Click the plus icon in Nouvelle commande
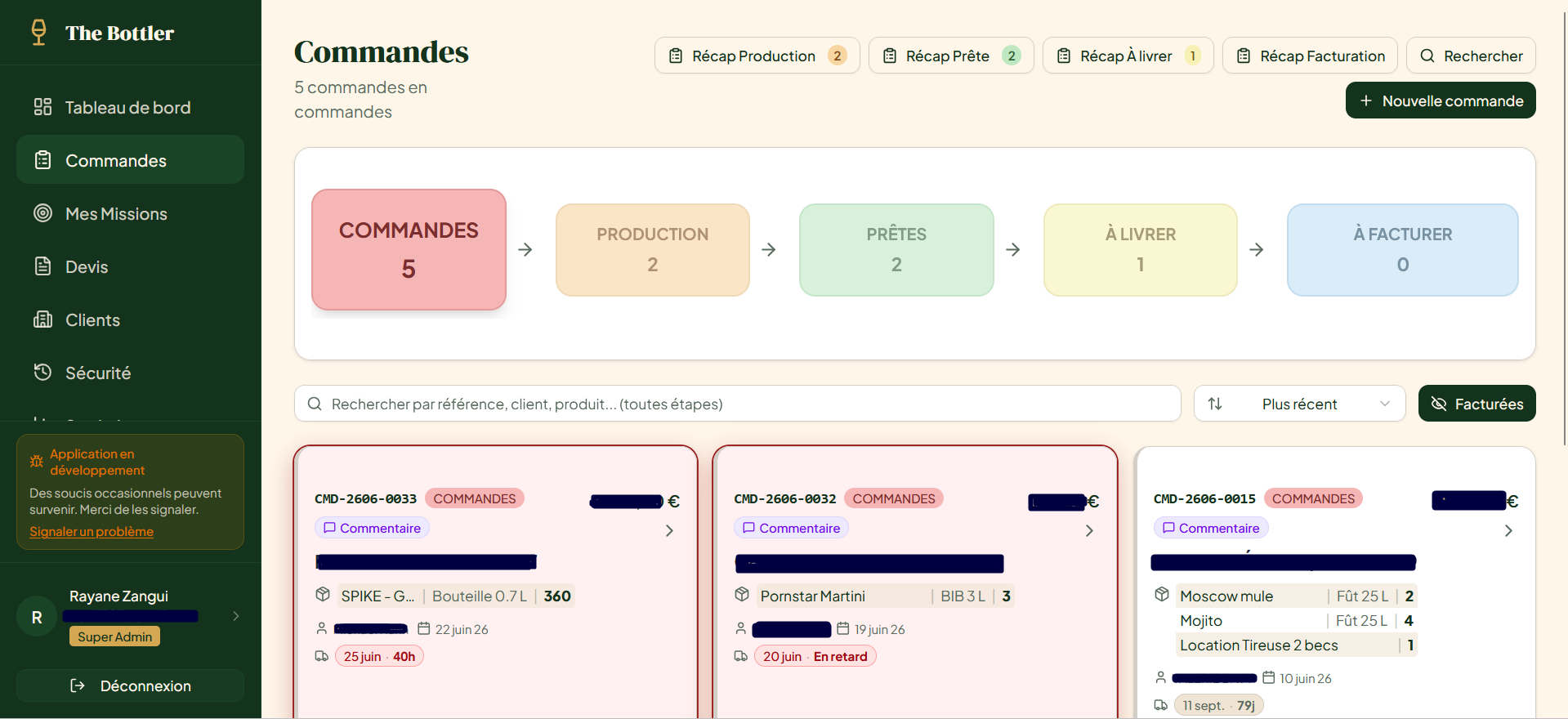 (x=1366, y=100)
